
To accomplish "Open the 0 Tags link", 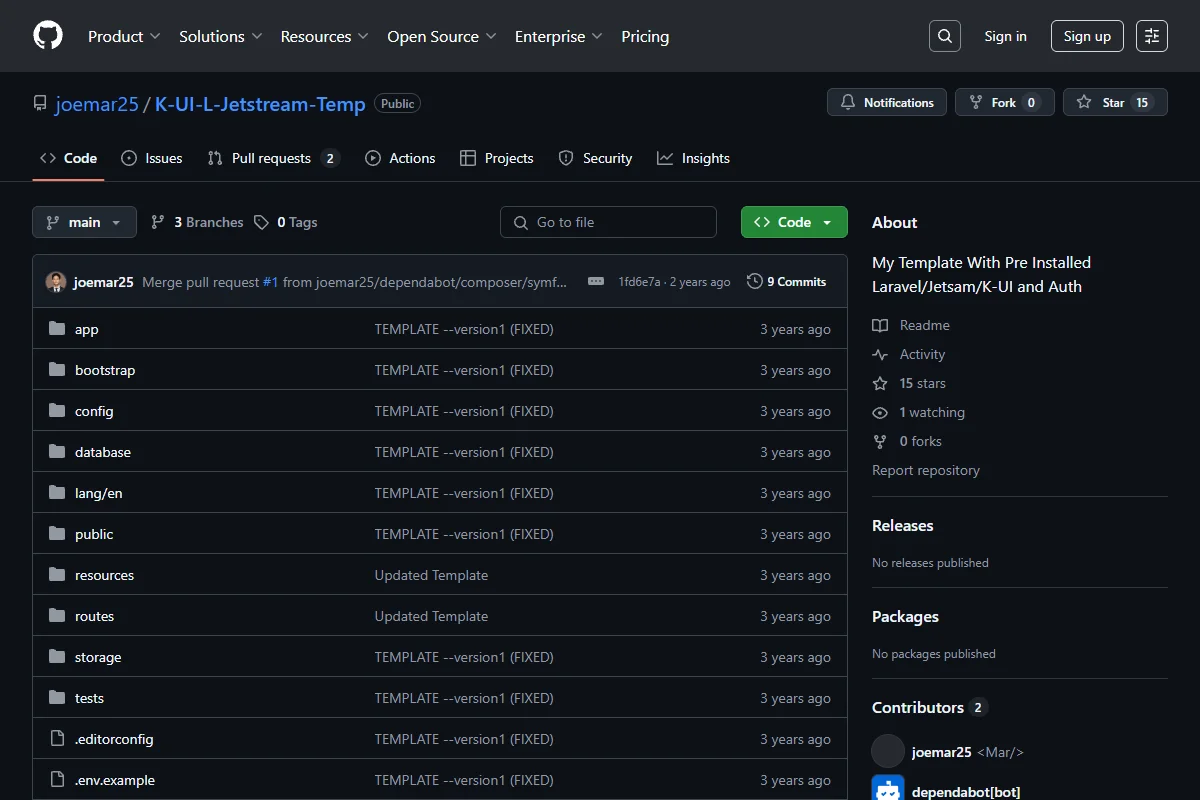I will point(286,222).
